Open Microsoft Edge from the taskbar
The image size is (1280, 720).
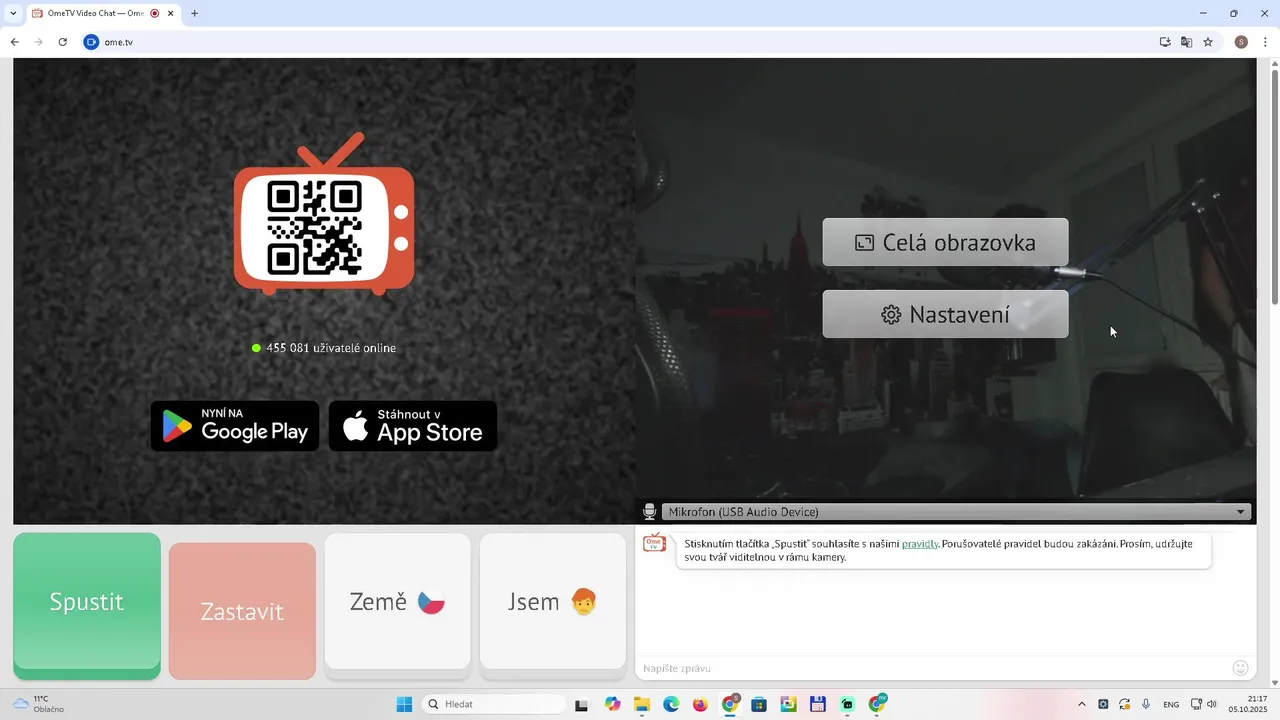pos(671,704)
